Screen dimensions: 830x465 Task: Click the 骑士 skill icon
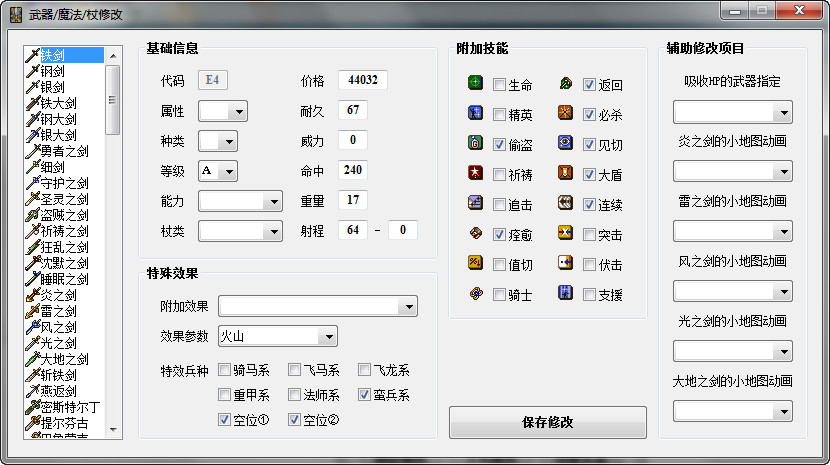pyautogui.click(x=475, y=294)
